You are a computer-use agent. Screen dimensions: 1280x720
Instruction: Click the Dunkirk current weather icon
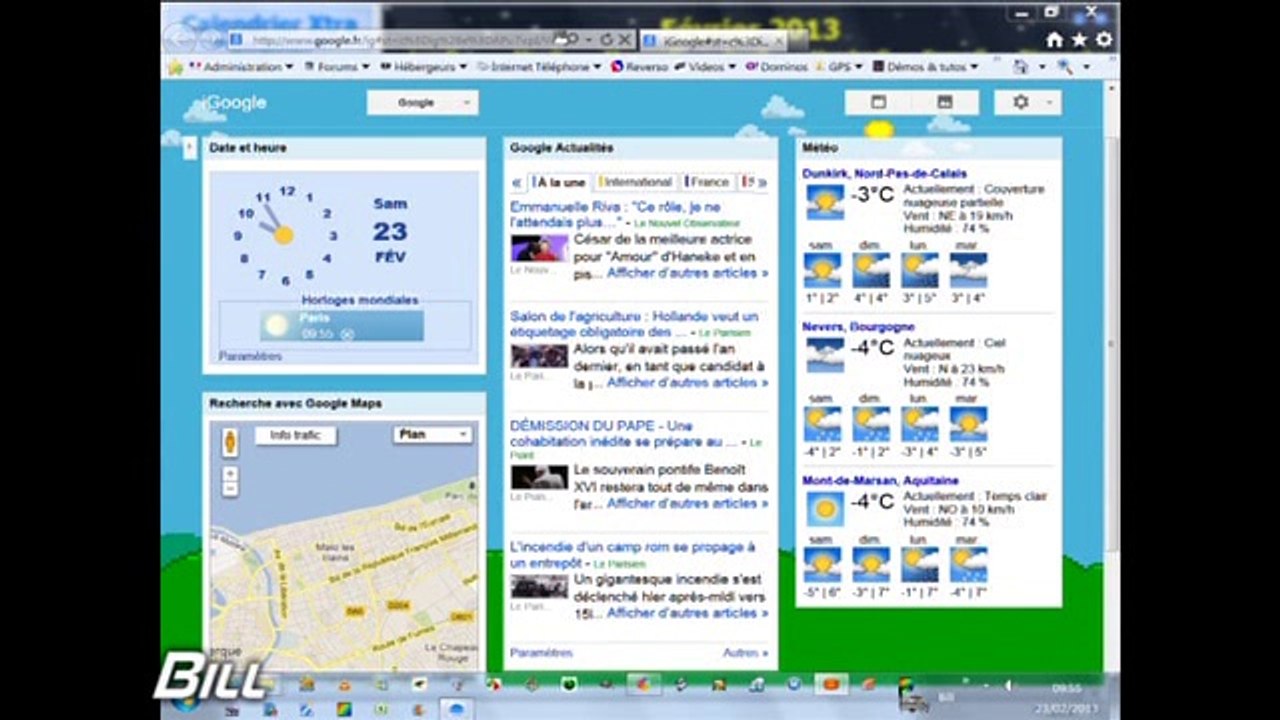pyautogui.click(x=825, y=201)
